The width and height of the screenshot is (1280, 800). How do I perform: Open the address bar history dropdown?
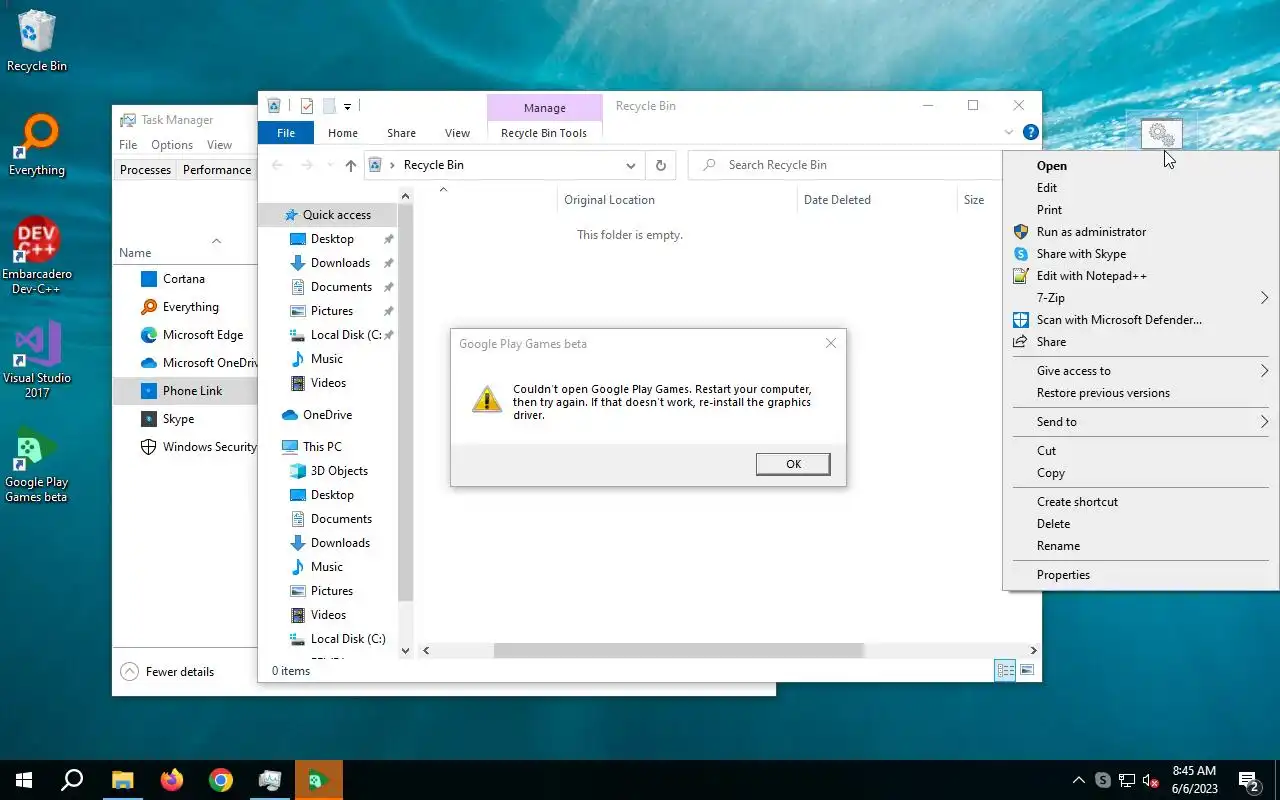pyautogui.click(x=631, y=165)
